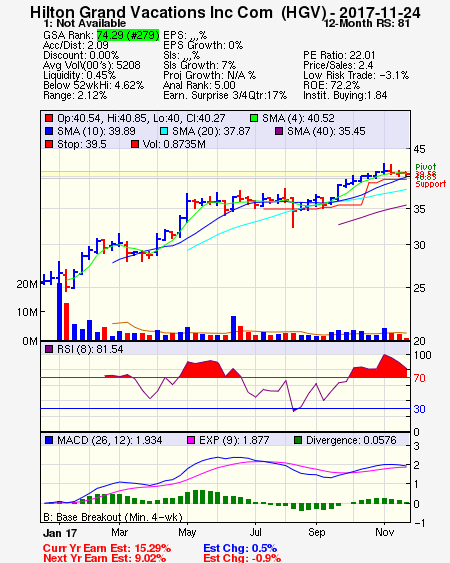
Task: Click the 45 price axis label
Action: coord(419,149)
